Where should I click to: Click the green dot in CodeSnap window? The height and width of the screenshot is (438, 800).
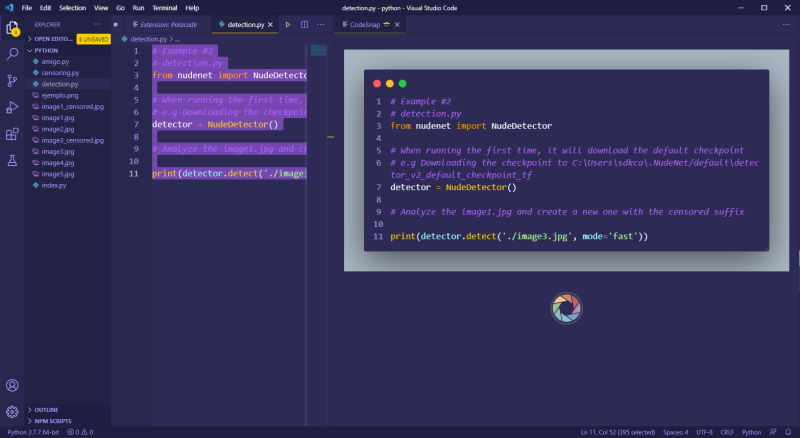click(403, 84)
